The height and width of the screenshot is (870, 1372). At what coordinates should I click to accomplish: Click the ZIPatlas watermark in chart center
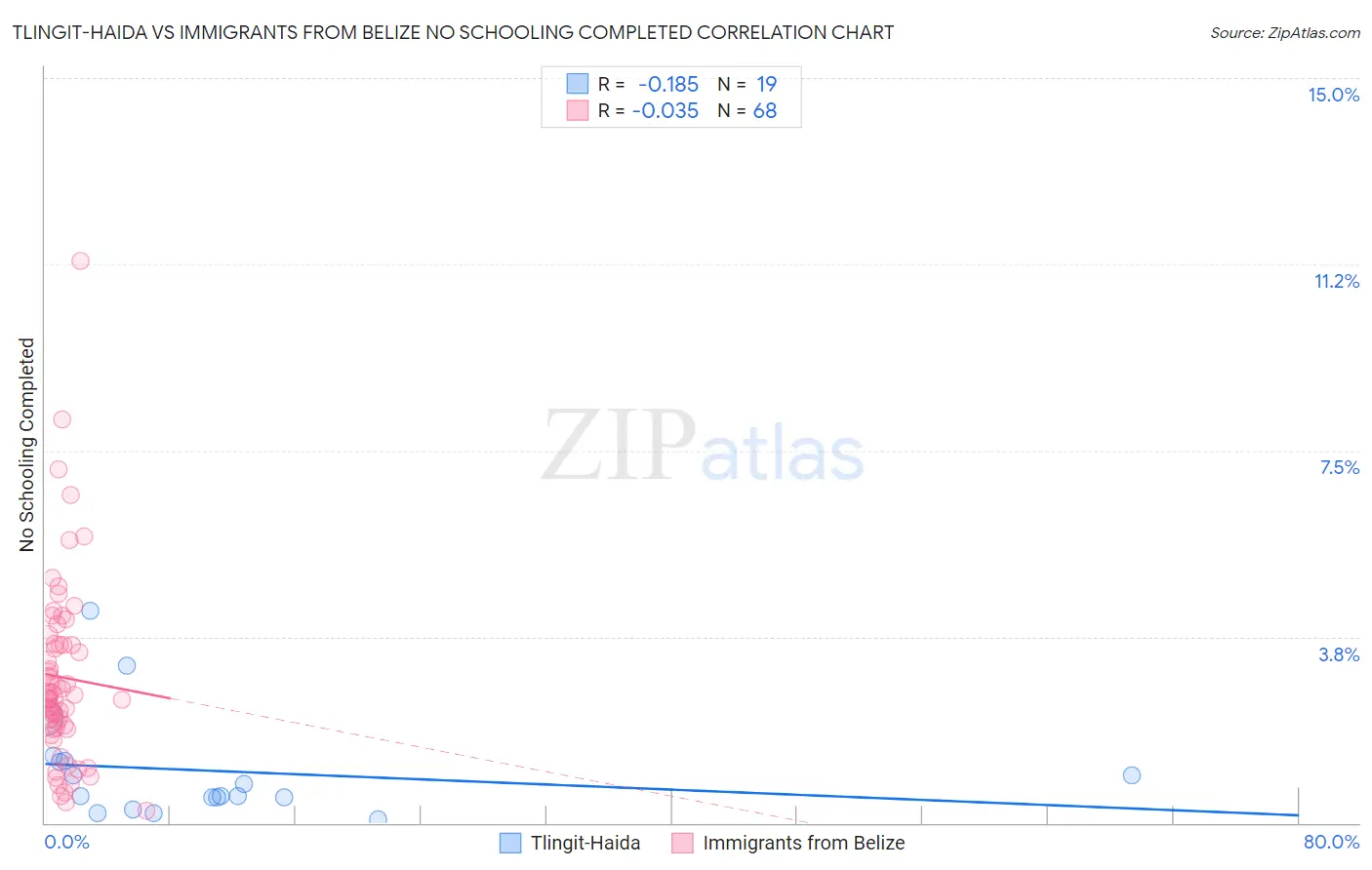click(x=703, y=447)
